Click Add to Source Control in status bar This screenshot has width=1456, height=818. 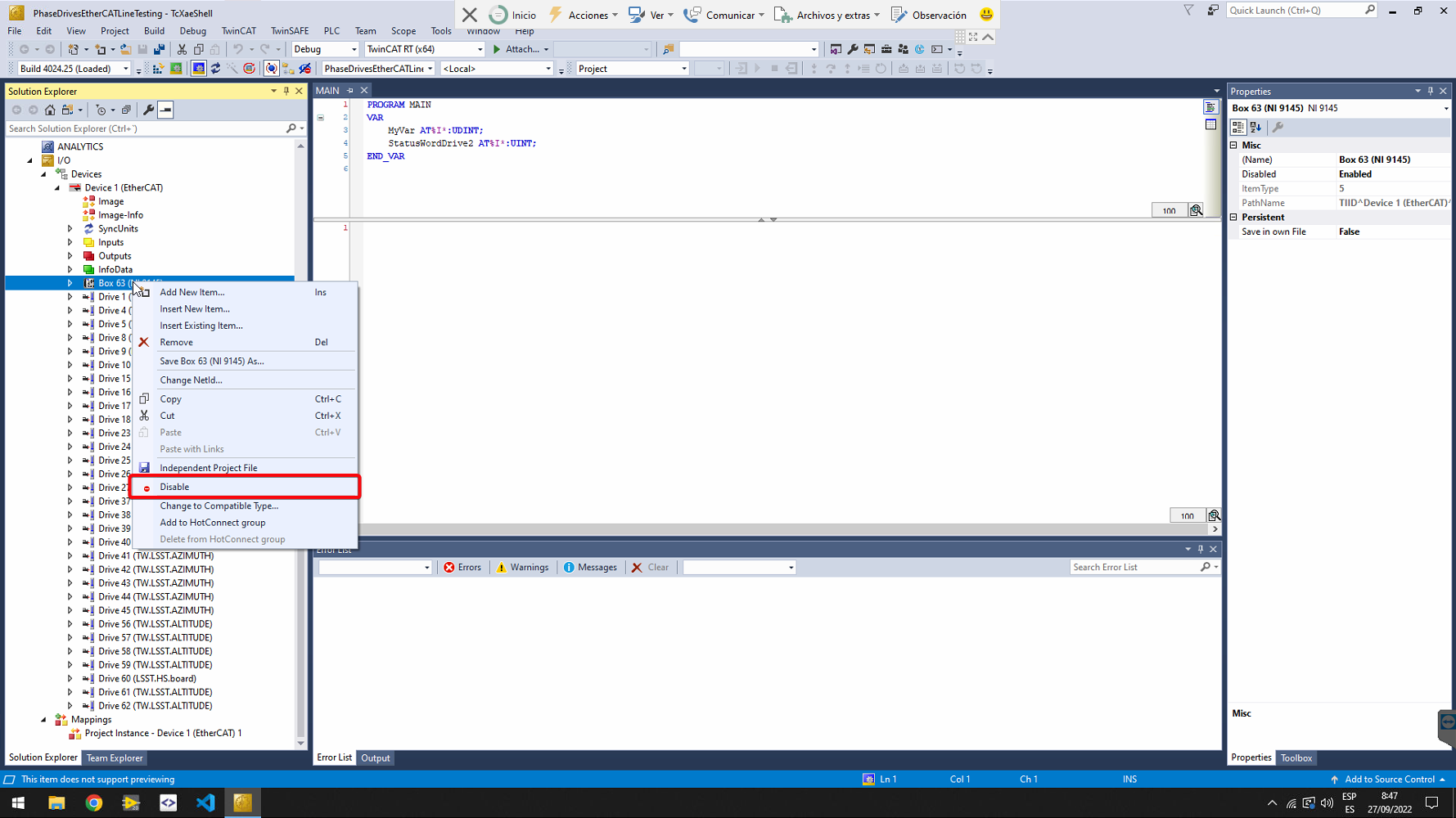pos(1387,780)
